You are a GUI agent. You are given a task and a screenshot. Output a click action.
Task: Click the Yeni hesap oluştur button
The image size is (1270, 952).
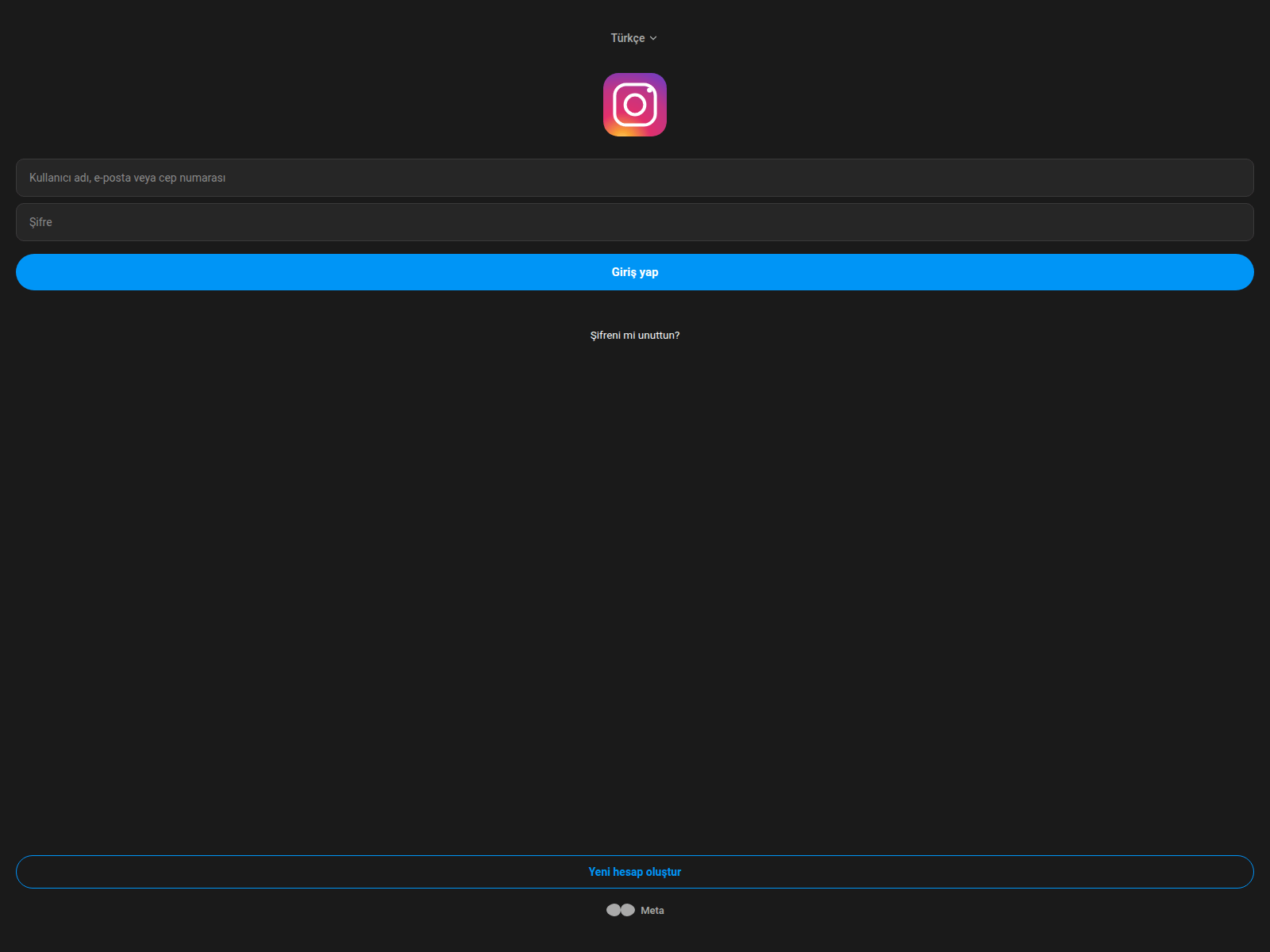[x=635, y=872]
